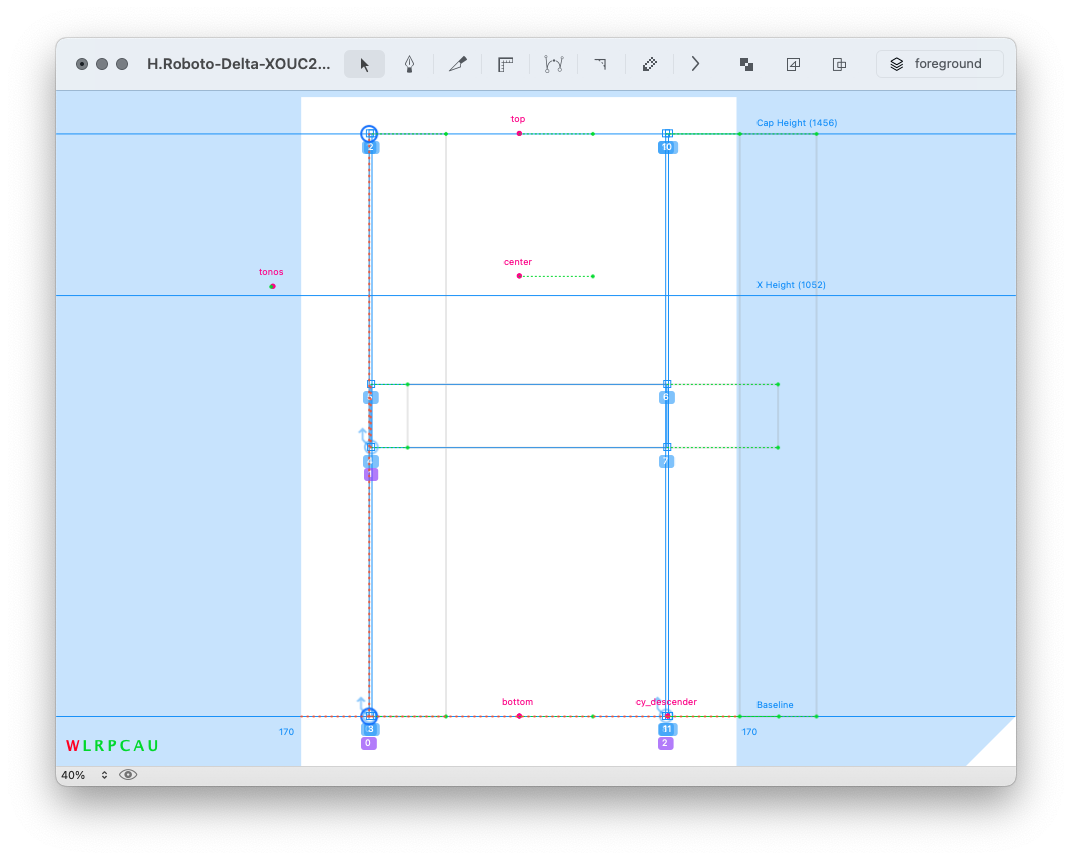
Task: Activate the ruler measurement tool
Action: [x=506, y=64]
